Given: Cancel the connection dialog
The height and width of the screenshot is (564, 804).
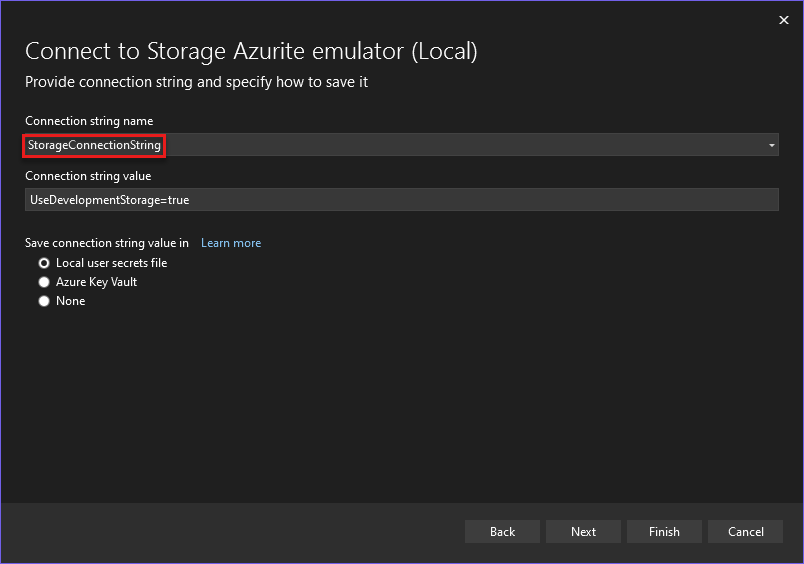Looking at the screenshot, I should click(x=745, y=532).
